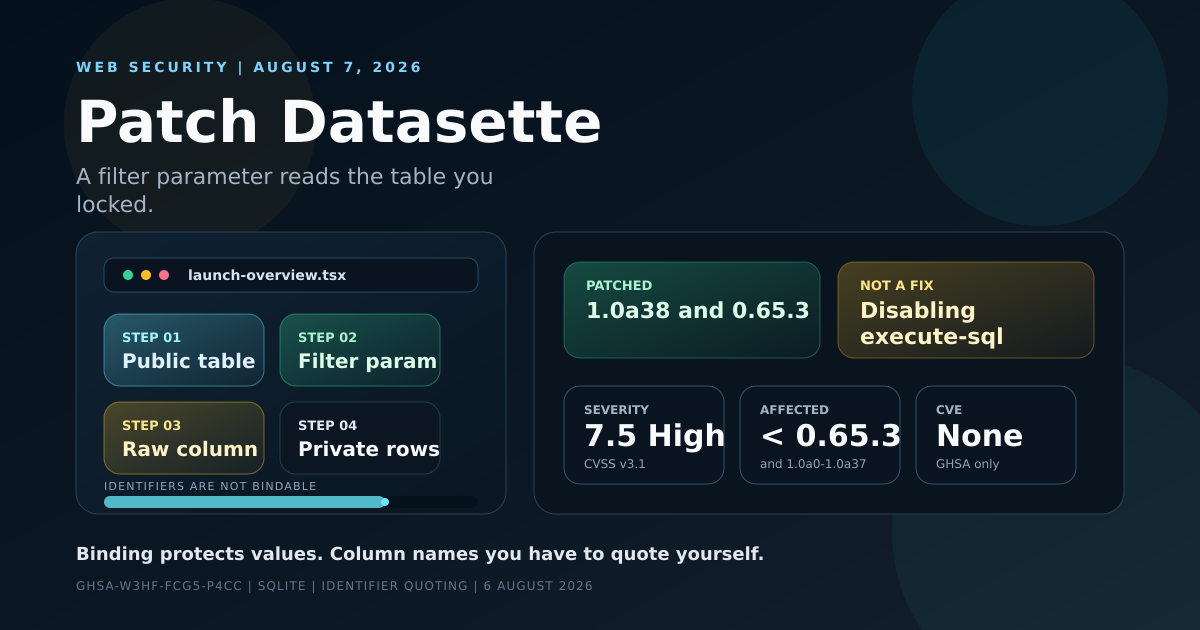
Task: Open the Step 04 Private rows card
Action: (360, 438)
